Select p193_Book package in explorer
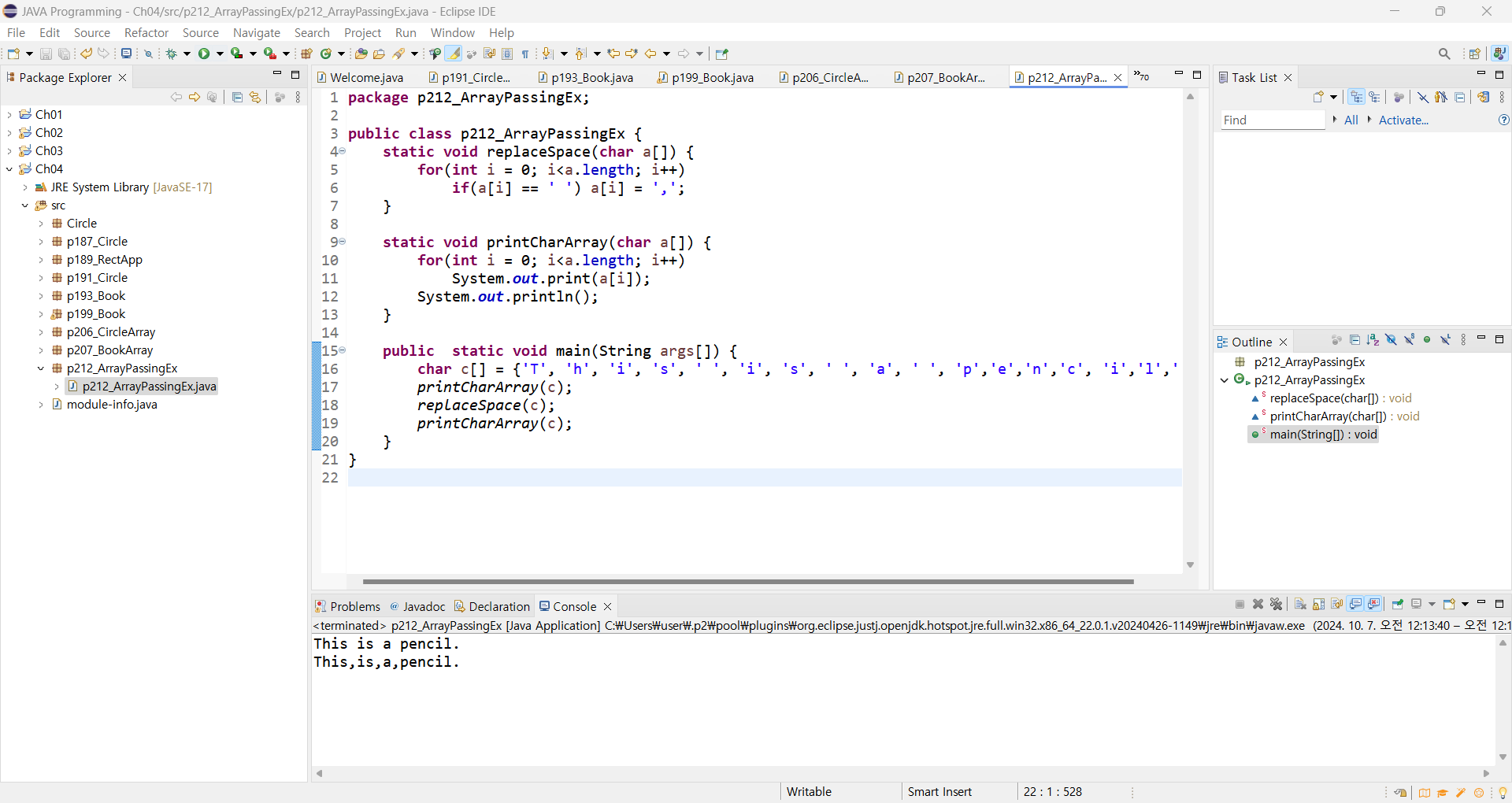 [89, 295]
